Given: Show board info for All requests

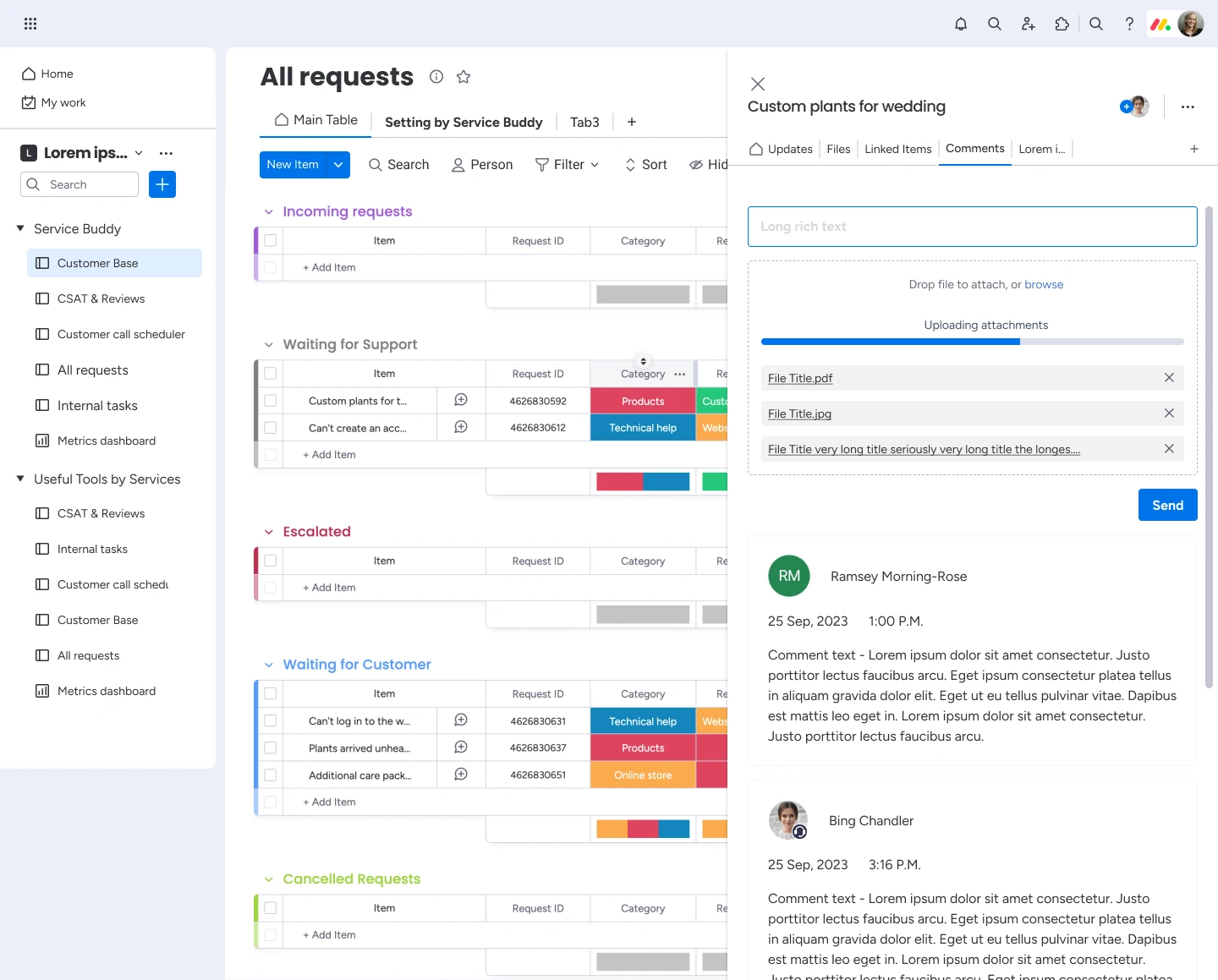Looking at the screenshot, I should [436, 77].
